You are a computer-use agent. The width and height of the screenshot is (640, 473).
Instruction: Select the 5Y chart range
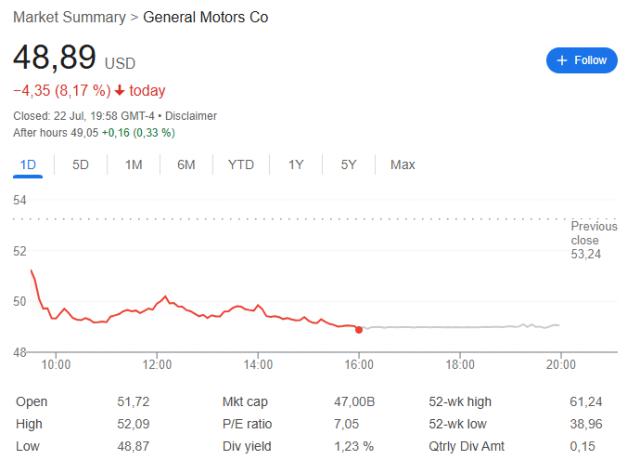pos(349,165)
